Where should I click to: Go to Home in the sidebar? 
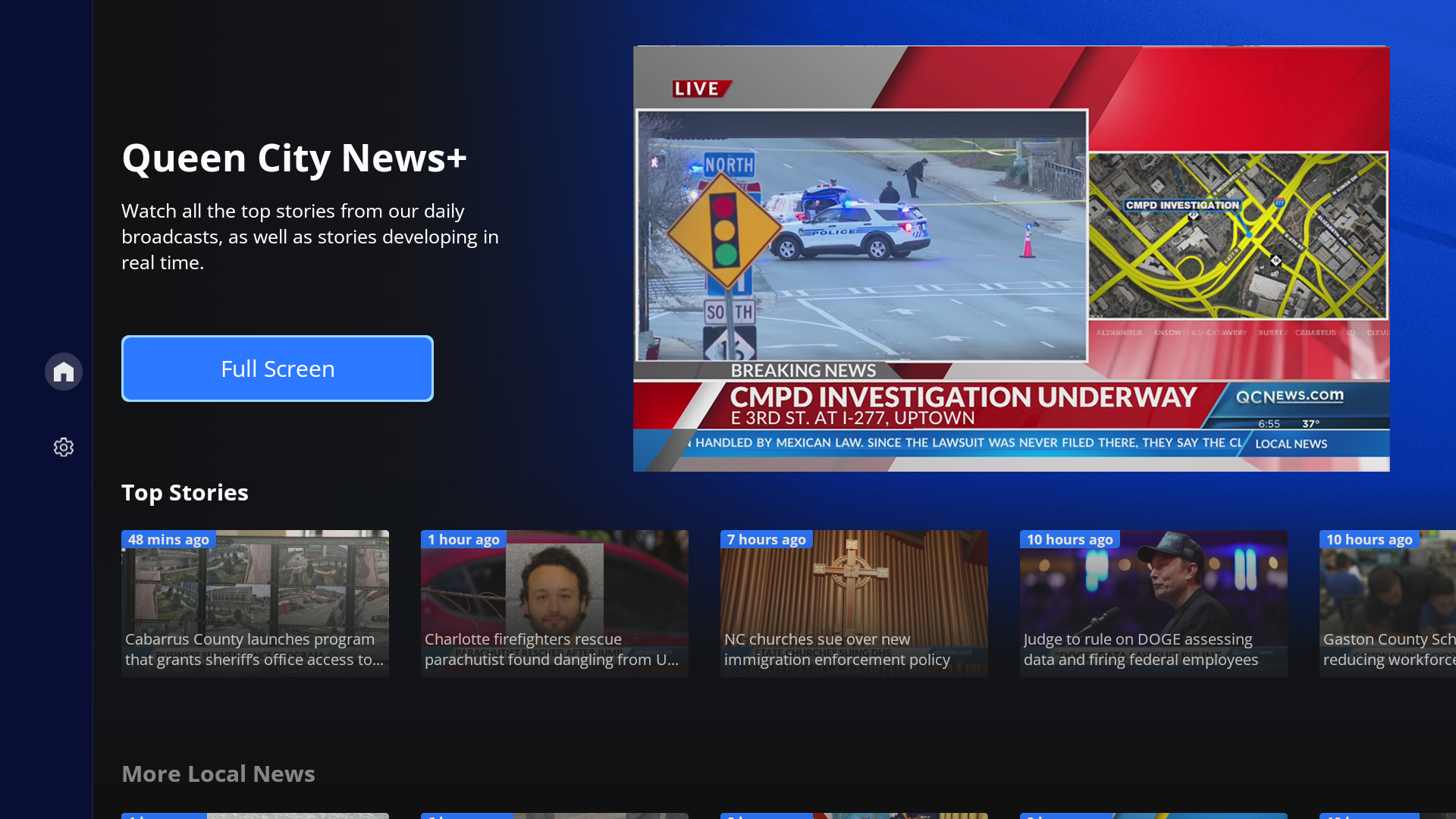click(x=64, y=372)
